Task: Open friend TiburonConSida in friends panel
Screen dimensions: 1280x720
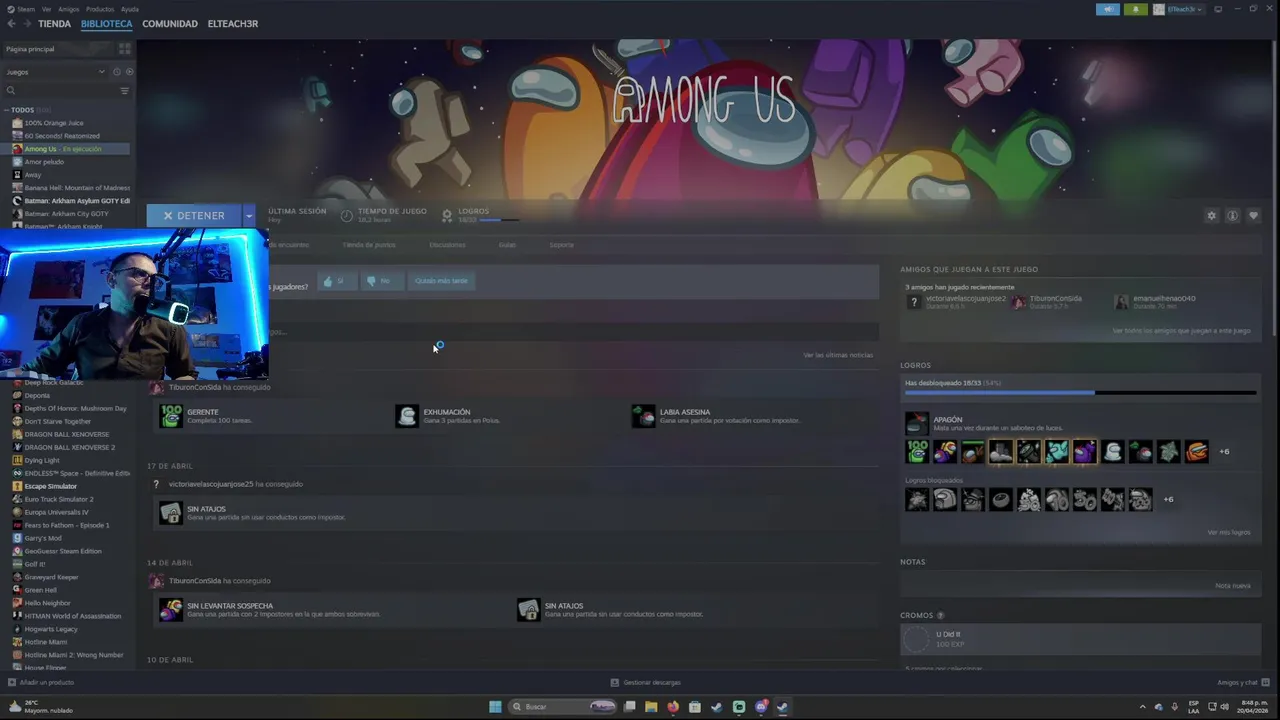Action: (x=1049, y=301)
